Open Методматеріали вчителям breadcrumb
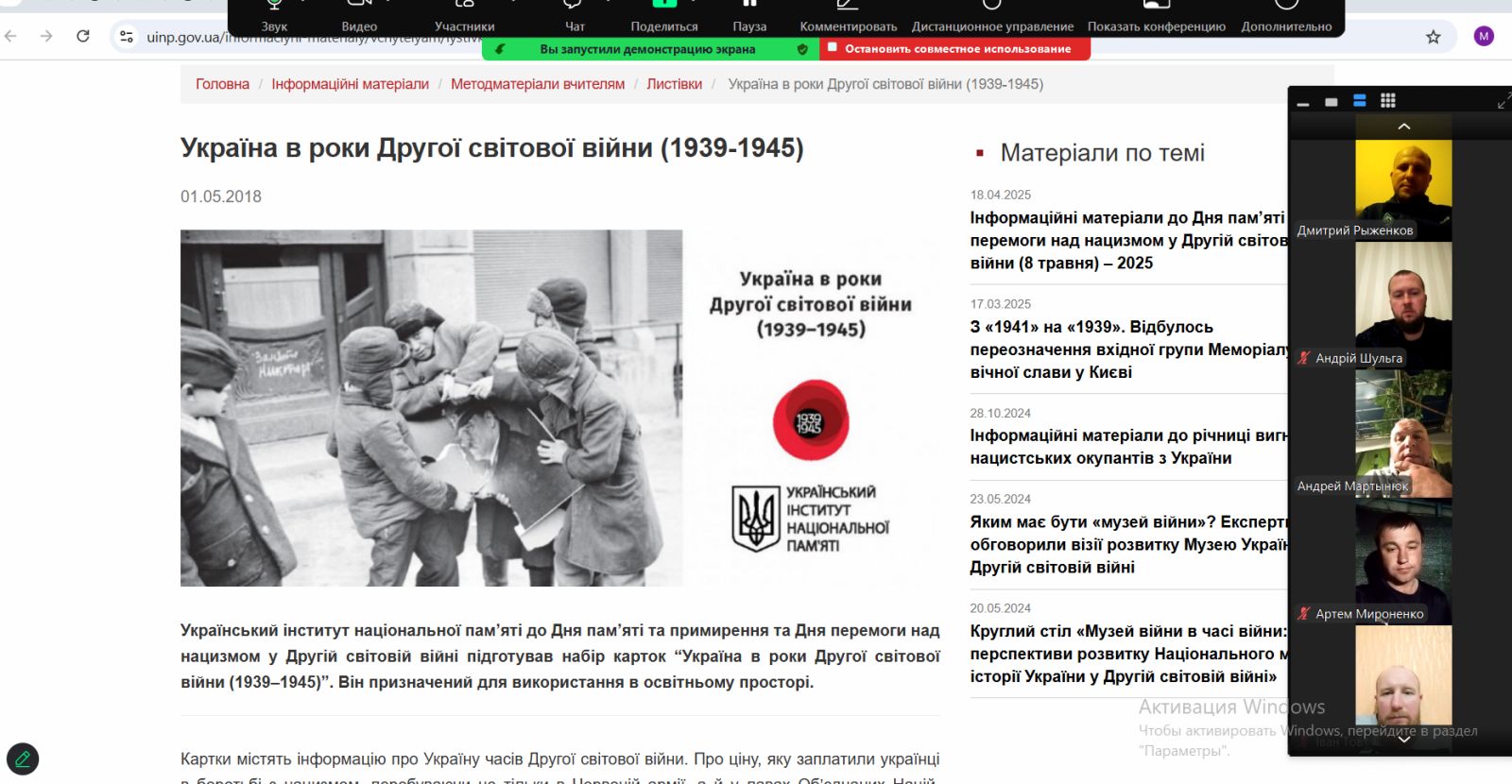 (x=538, y=84)
